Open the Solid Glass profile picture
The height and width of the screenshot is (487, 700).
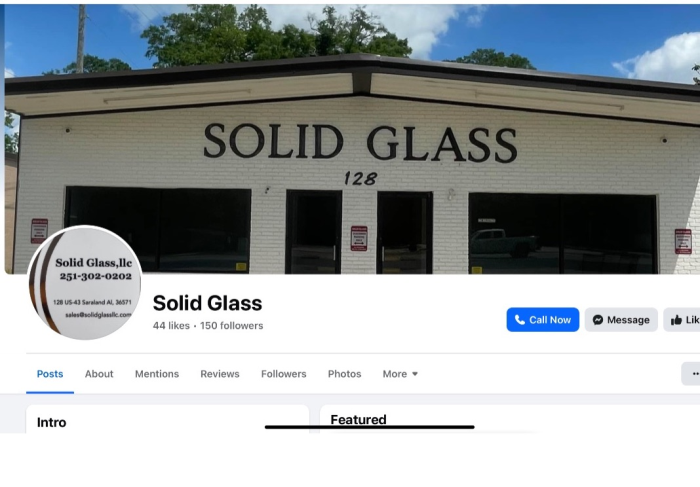coord(84,283)
